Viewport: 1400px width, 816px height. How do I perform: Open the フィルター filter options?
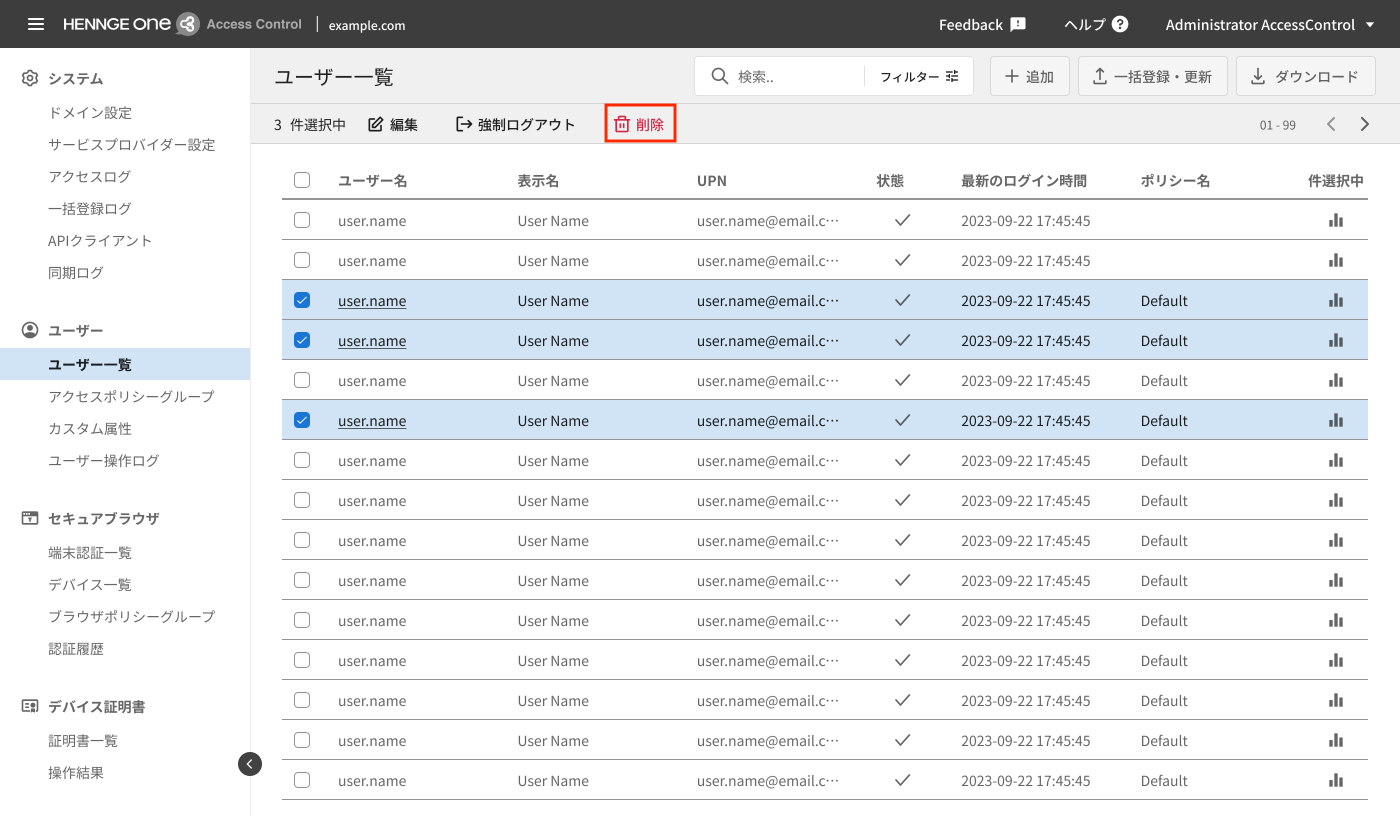[920, 76]
